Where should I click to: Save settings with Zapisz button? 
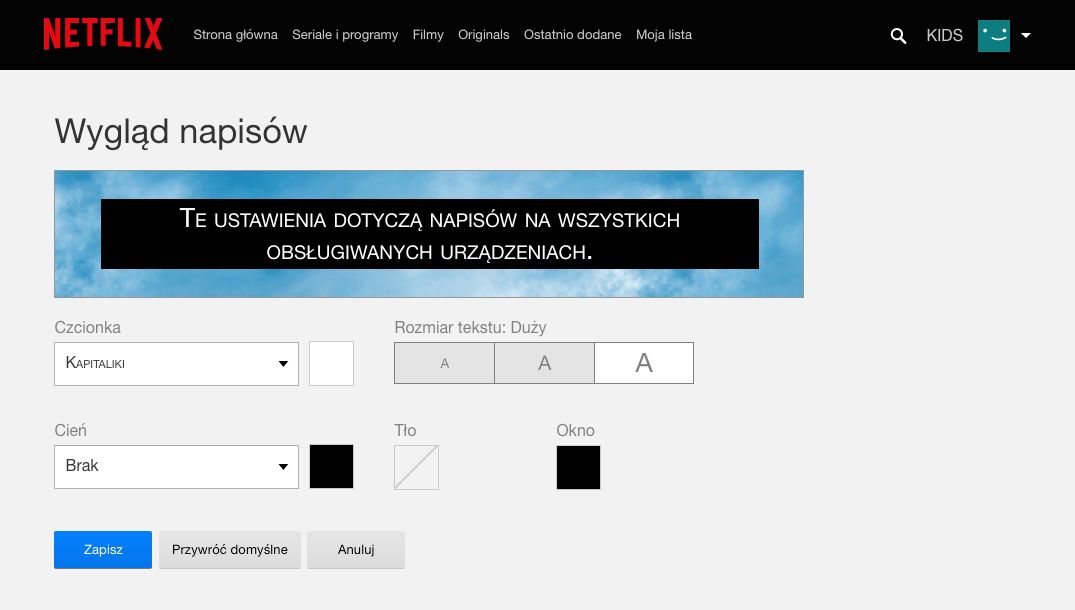103,550
